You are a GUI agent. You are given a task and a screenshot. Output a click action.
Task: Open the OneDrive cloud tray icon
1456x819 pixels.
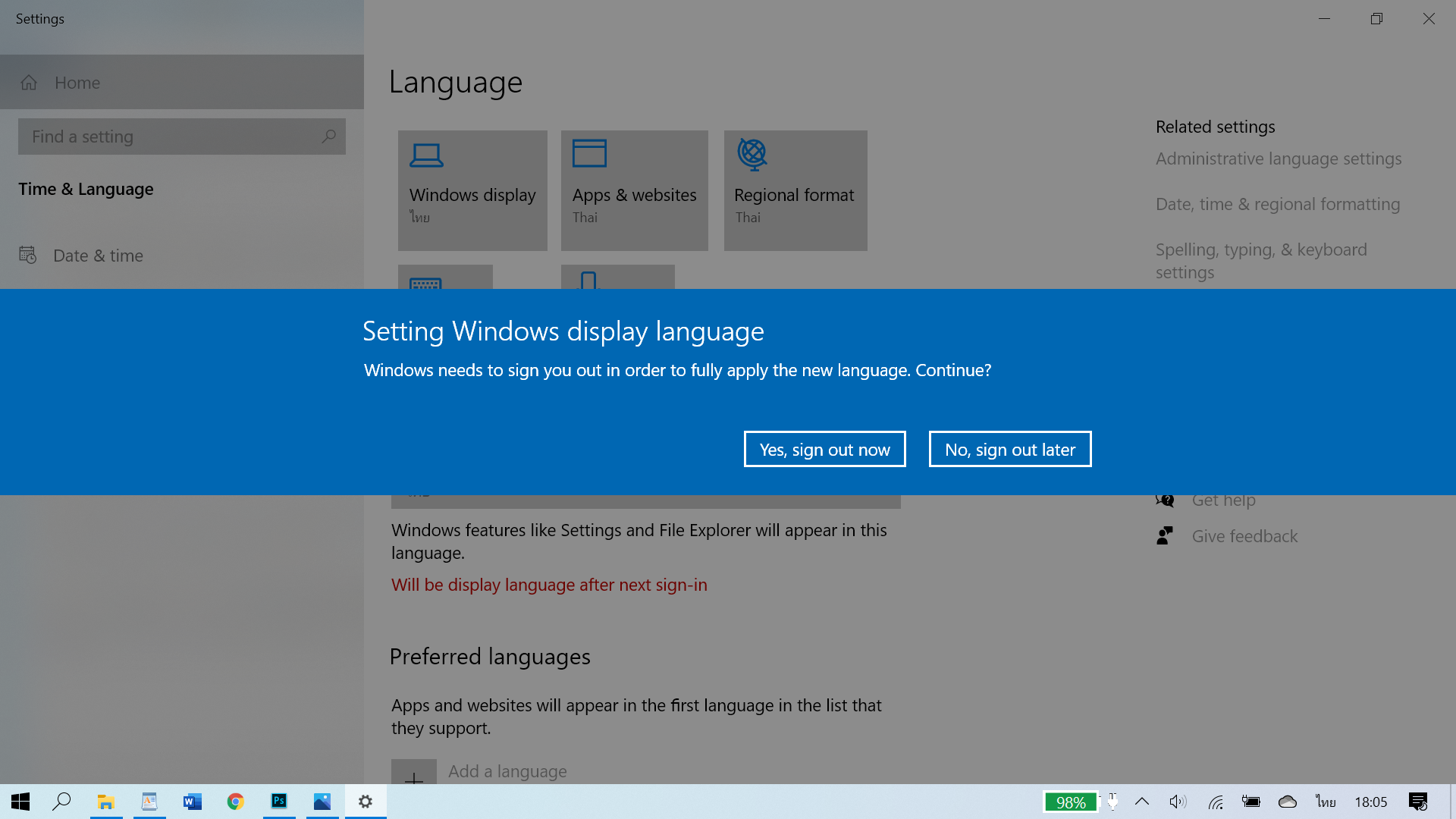click(x=1288, y=802)
